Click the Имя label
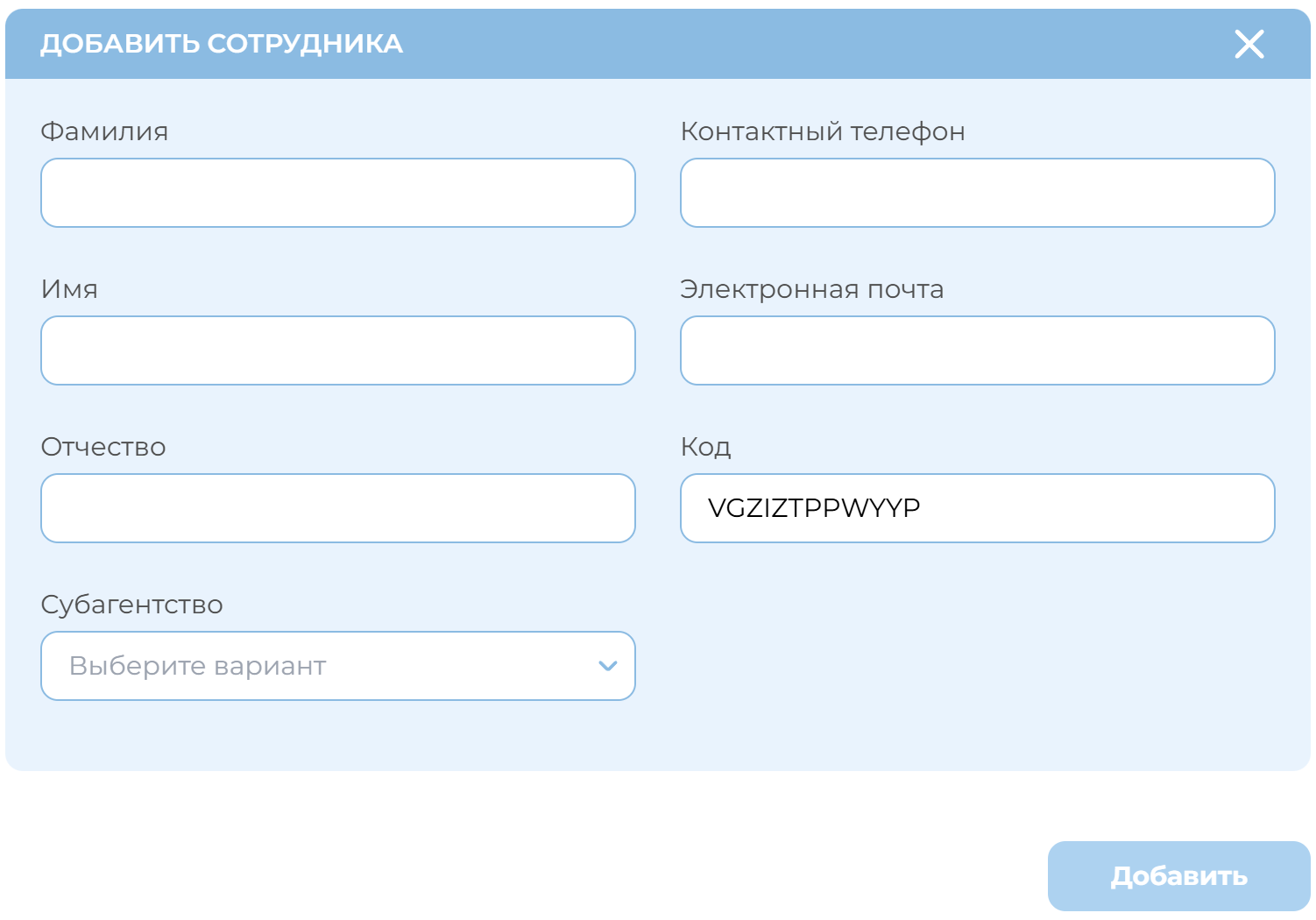The height and width of the screenshot is (920, 1316). click(69, 289)
